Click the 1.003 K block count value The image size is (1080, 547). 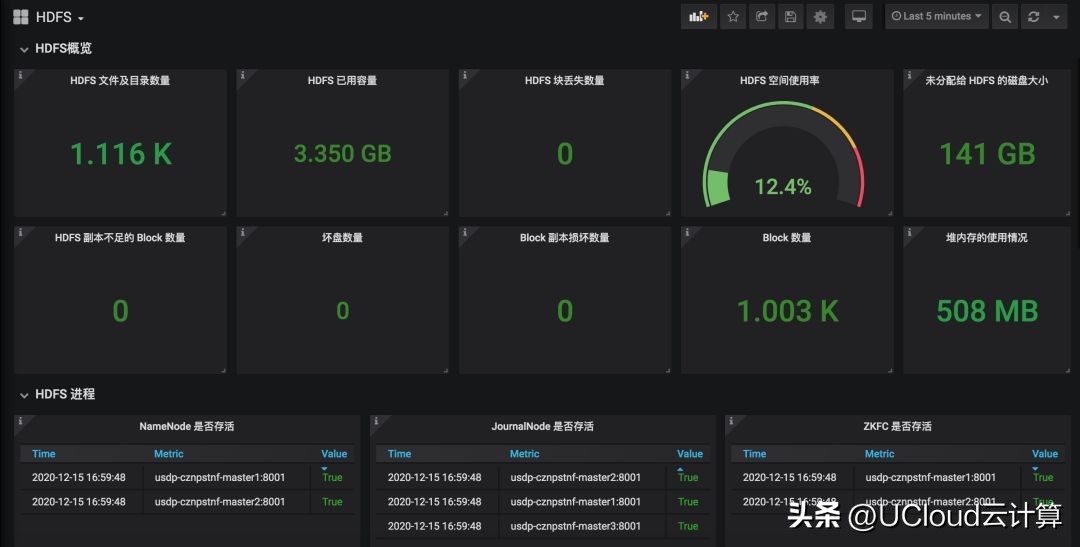[x=787, y=311]
